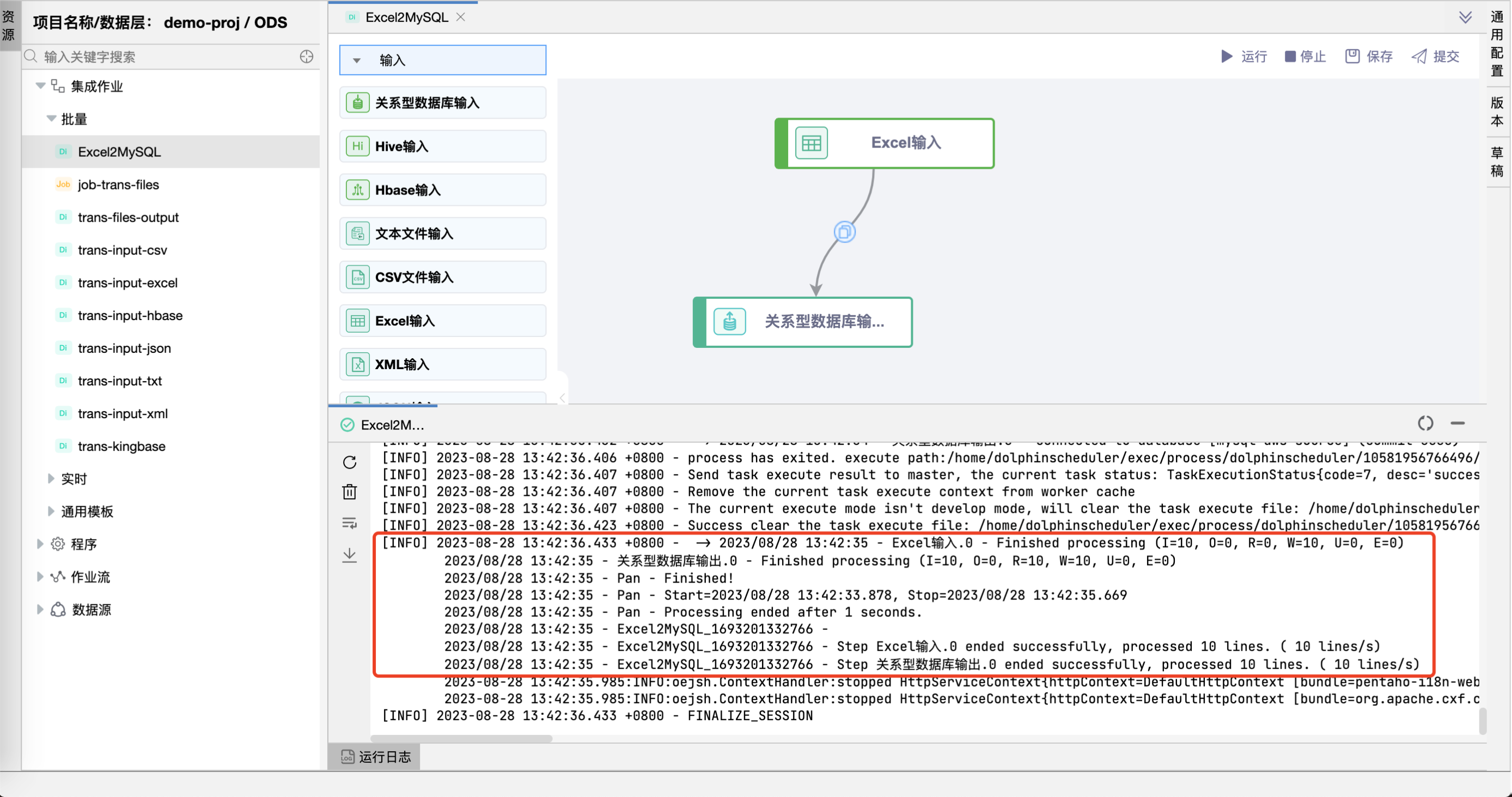Select the CSV文件输入 component icon

click(357, 277)
